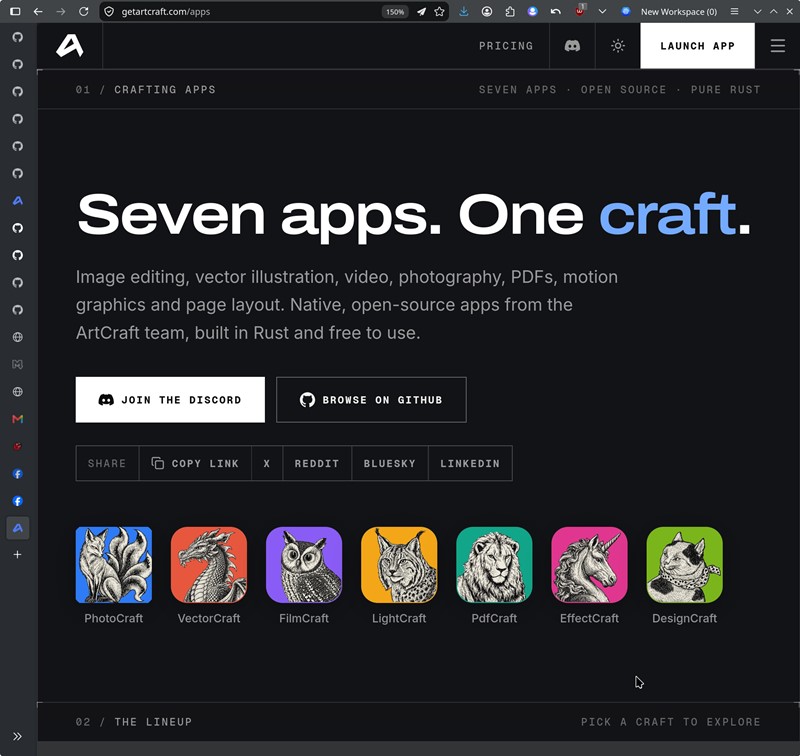The width and height of the screenshot is (800, 756).
Task: Click the LightCraft label
Action: coord(399,618)
